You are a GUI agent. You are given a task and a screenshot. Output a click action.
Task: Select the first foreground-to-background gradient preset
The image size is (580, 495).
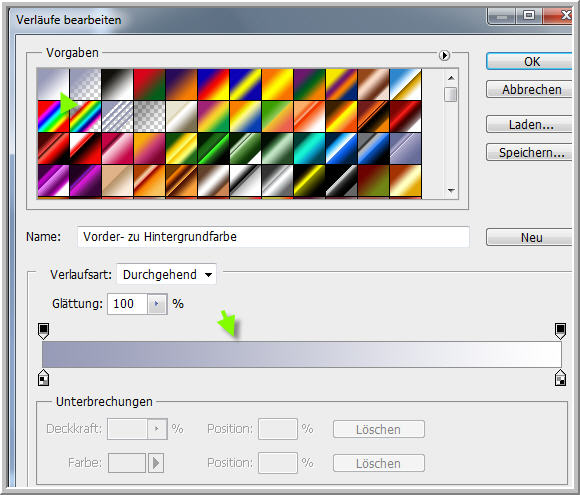tap(53, 84)
